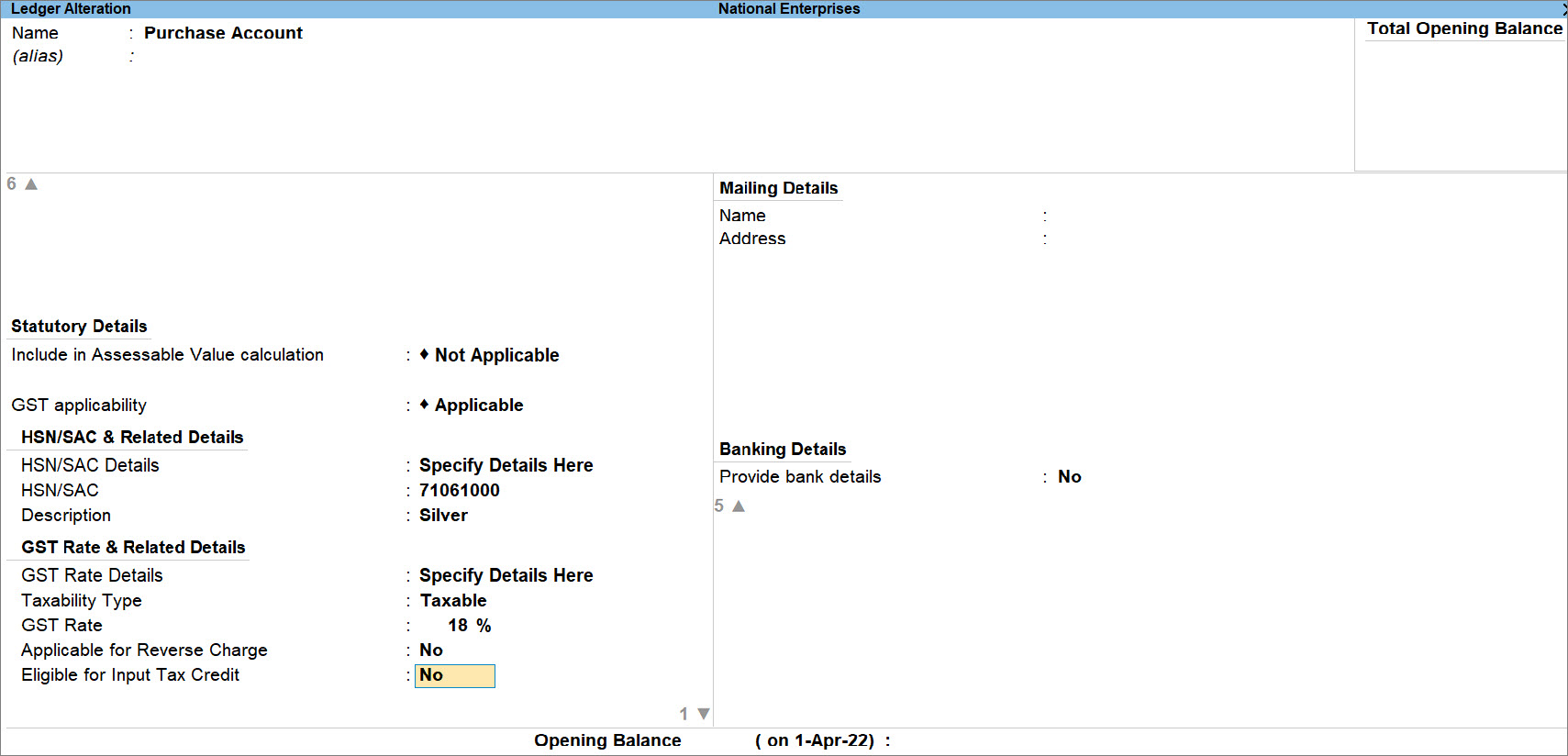Click the Statutory Details heading
The image size is (1568, 756).
(x=79, y=326)
